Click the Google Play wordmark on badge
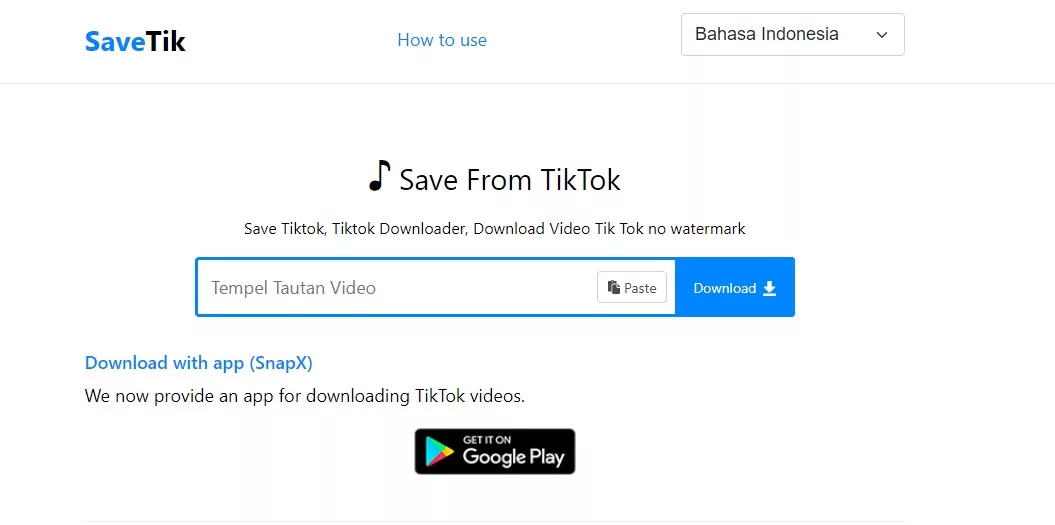The image size is (1055, 525). coord(513,458)
